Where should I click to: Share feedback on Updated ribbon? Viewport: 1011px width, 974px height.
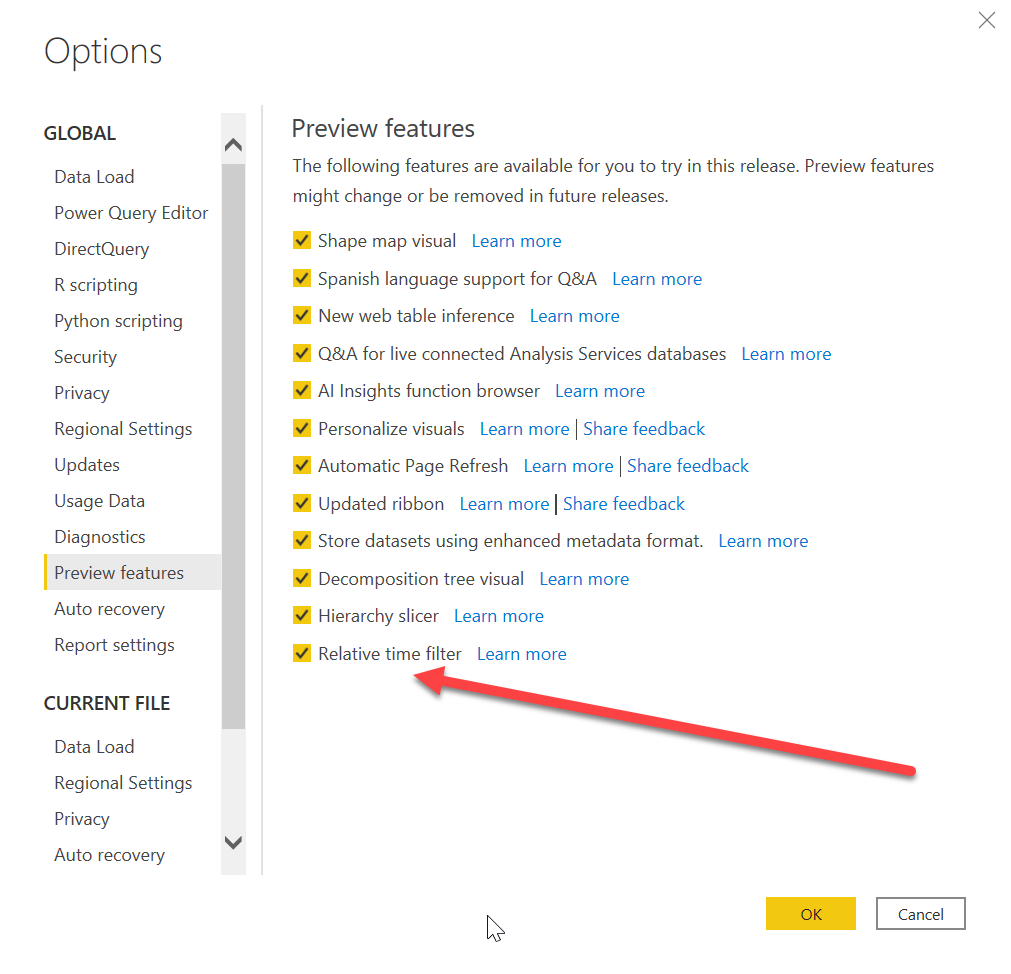click(x=623, y=503)
